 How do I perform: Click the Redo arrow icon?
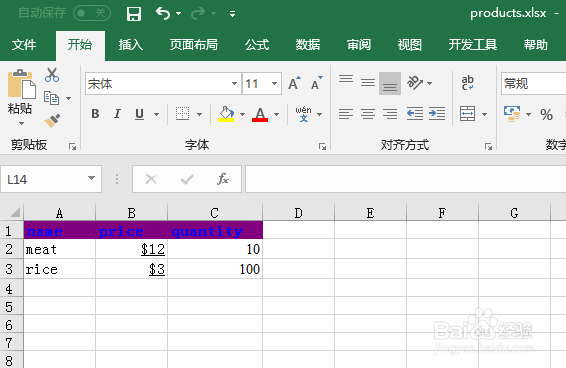[198, 13]
